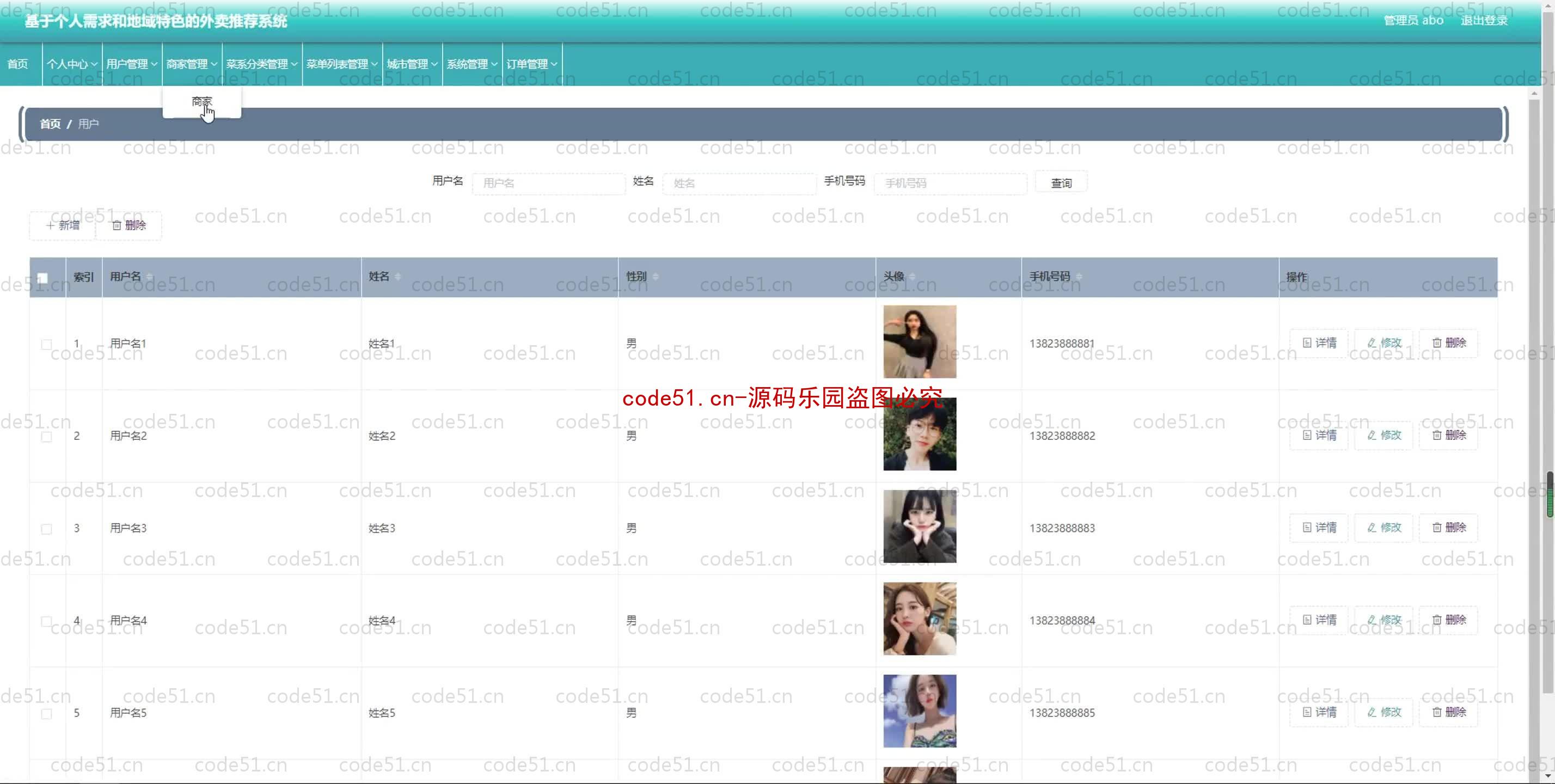The image size is (1555, 784).
Task: Delete the 用户名4 row
Action: tap(1449, 620)
